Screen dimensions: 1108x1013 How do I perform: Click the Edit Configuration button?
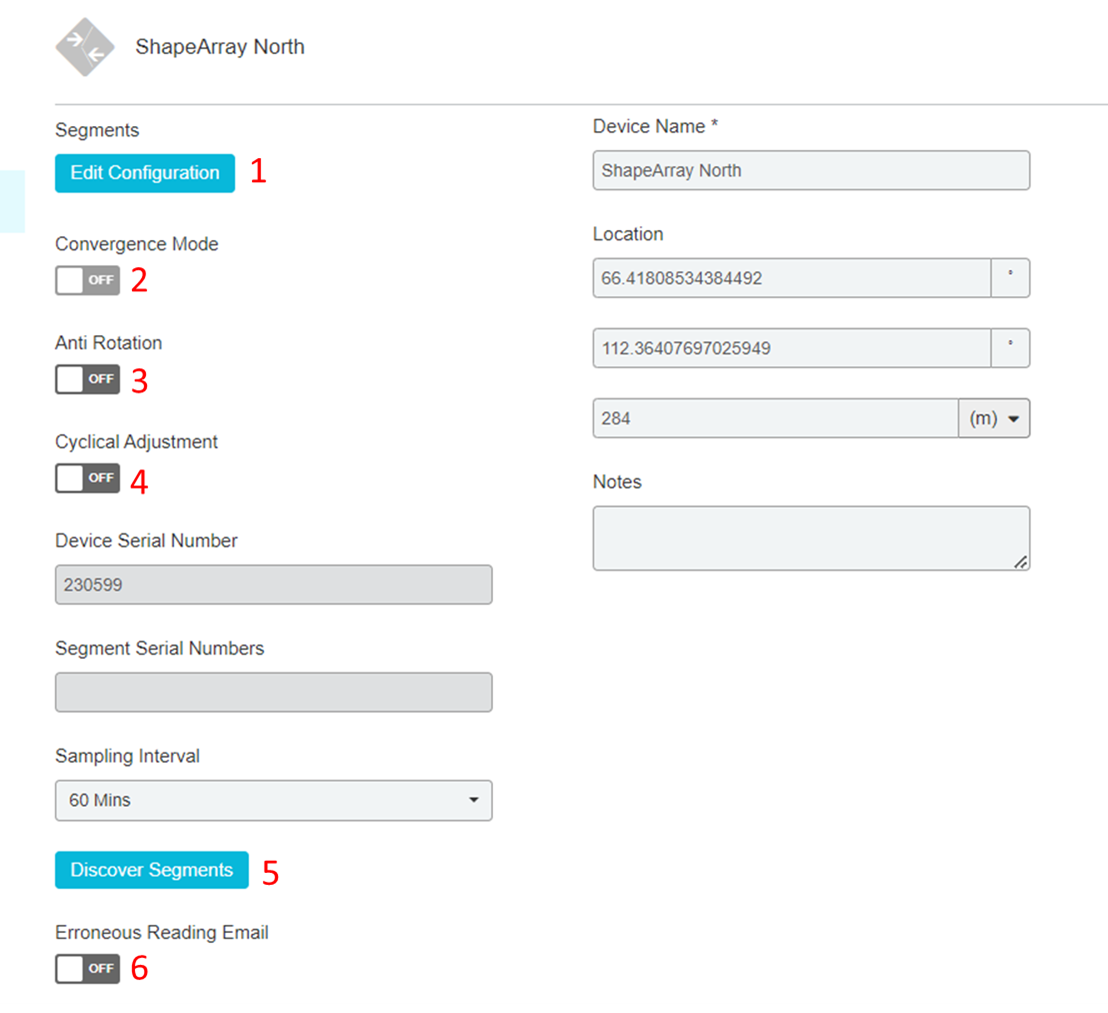coord(144,172)
